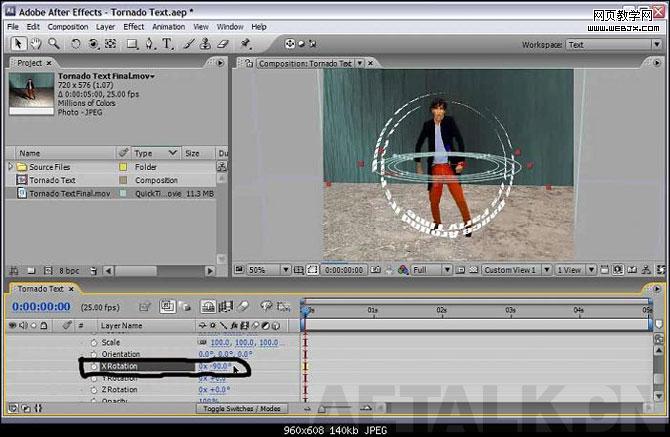Toggle the Scale property stopwatch
Screen dimensions: 670x437
[94, 343]
